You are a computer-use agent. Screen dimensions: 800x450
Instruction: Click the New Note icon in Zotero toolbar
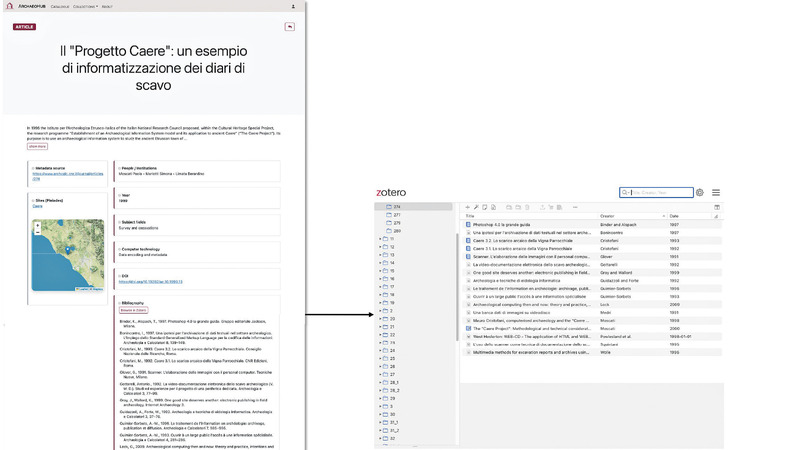tap(485, 207)
